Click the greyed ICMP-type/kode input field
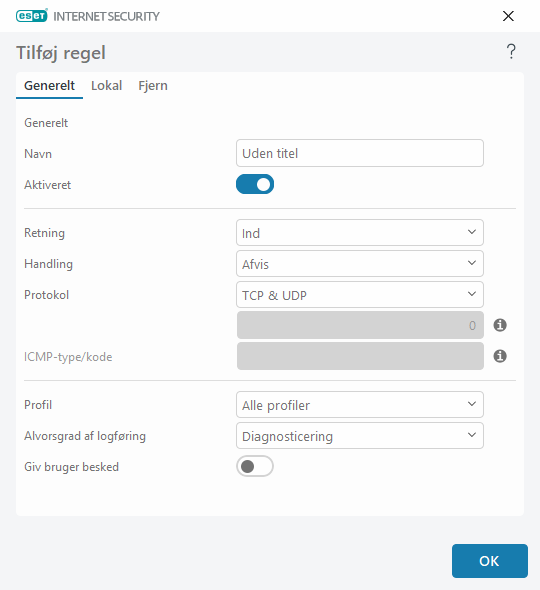This screenshot has width=540, height=590. [x=360, y=356]
